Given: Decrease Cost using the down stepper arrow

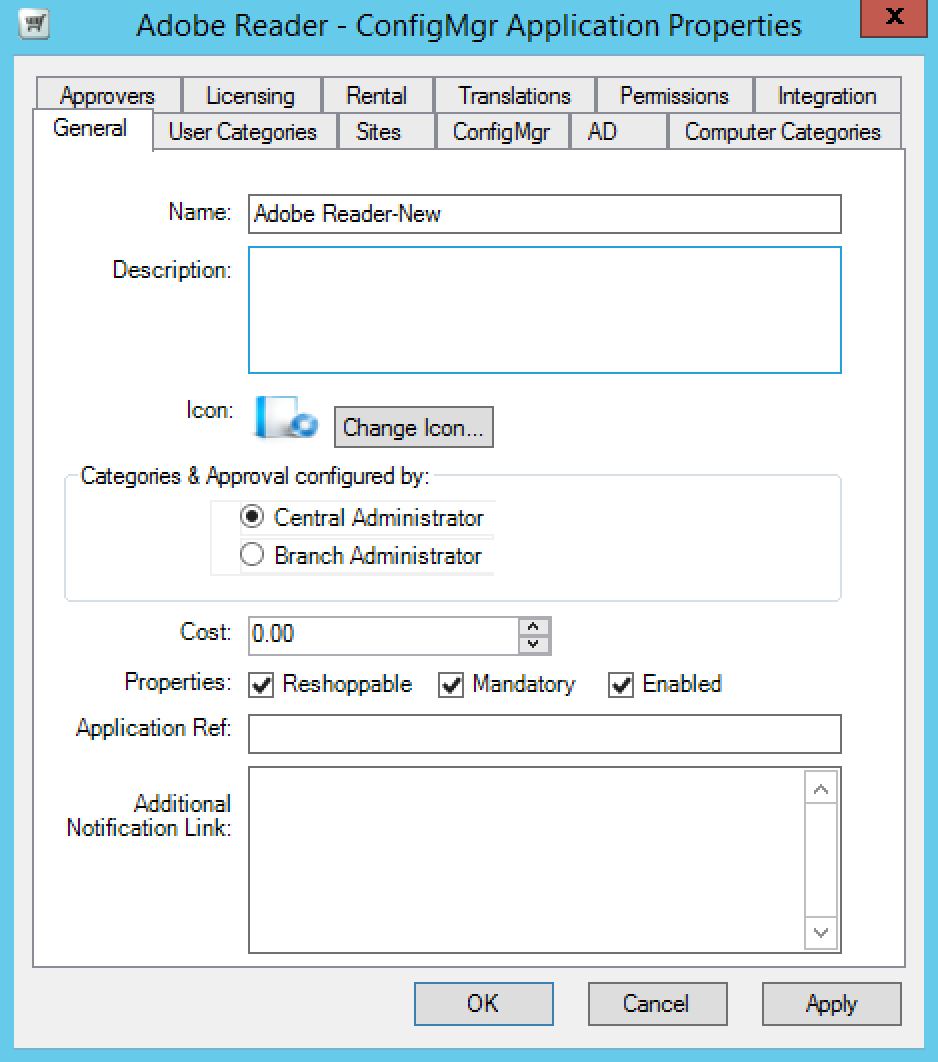Looking at the screenshot, I should [x=534, y=644].
